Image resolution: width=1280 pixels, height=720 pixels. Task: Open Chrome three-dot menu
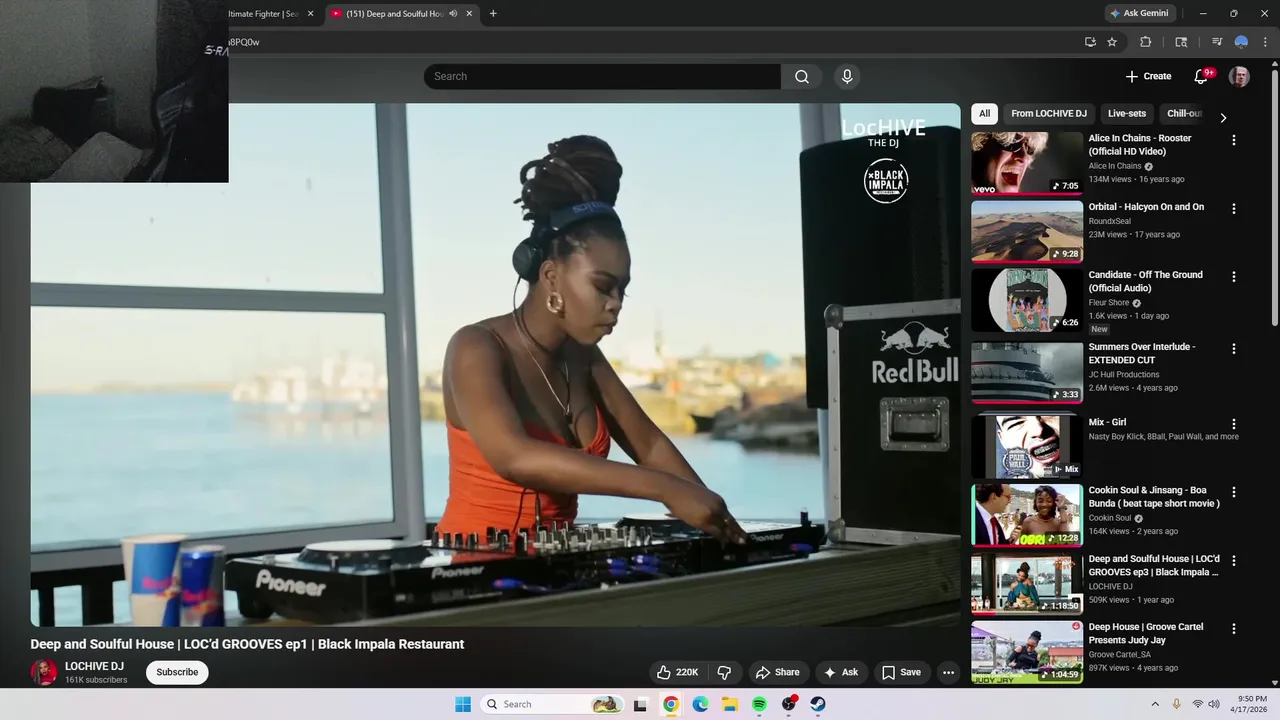(1265, 42)
